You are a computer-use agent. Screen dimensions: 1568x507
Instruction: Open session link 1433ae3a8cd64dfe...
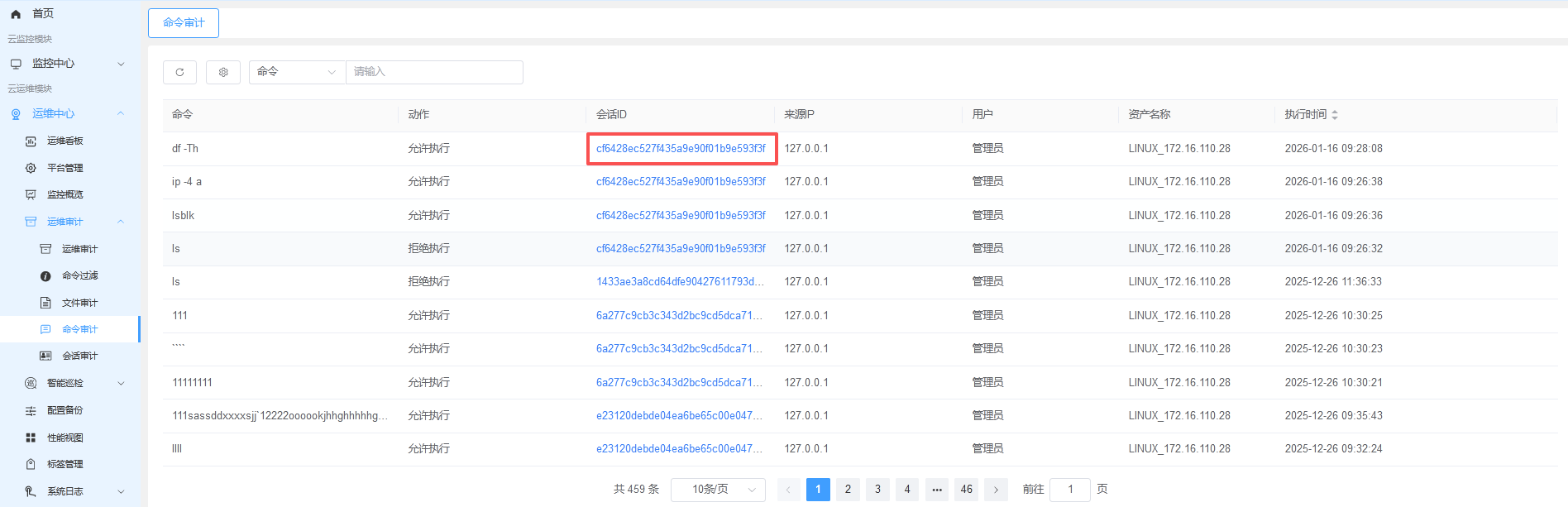(680, 282)
